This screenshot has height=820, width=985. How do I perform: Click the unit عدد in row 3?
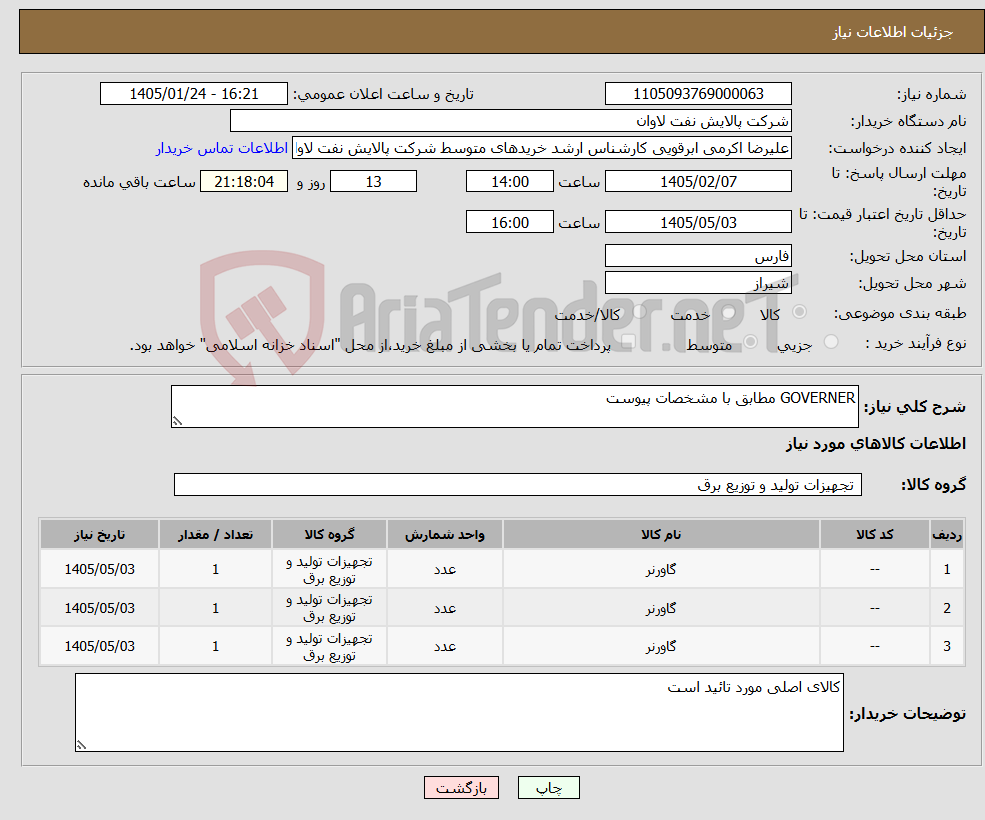(x=445, y=646)
